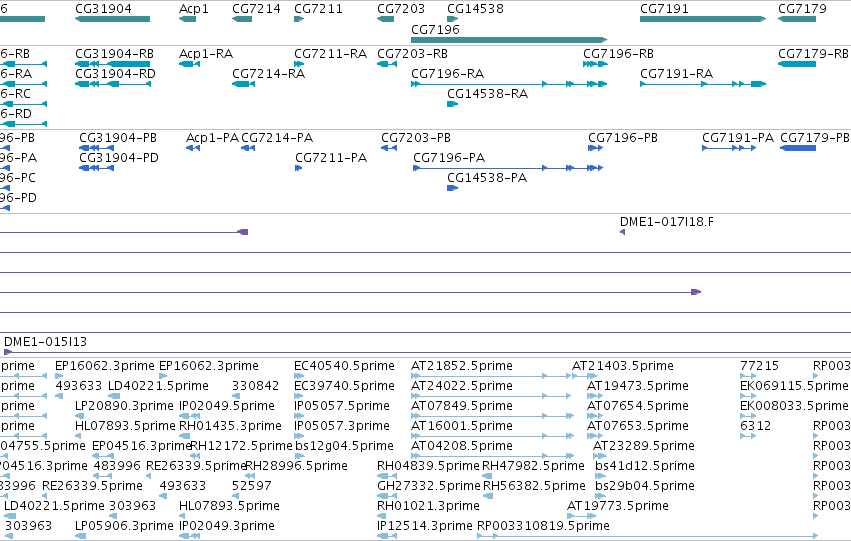The image size is (851, 541).
Task: Click EST AT07654.5prime
Action: pyautogui.click(x=638, y=406)
